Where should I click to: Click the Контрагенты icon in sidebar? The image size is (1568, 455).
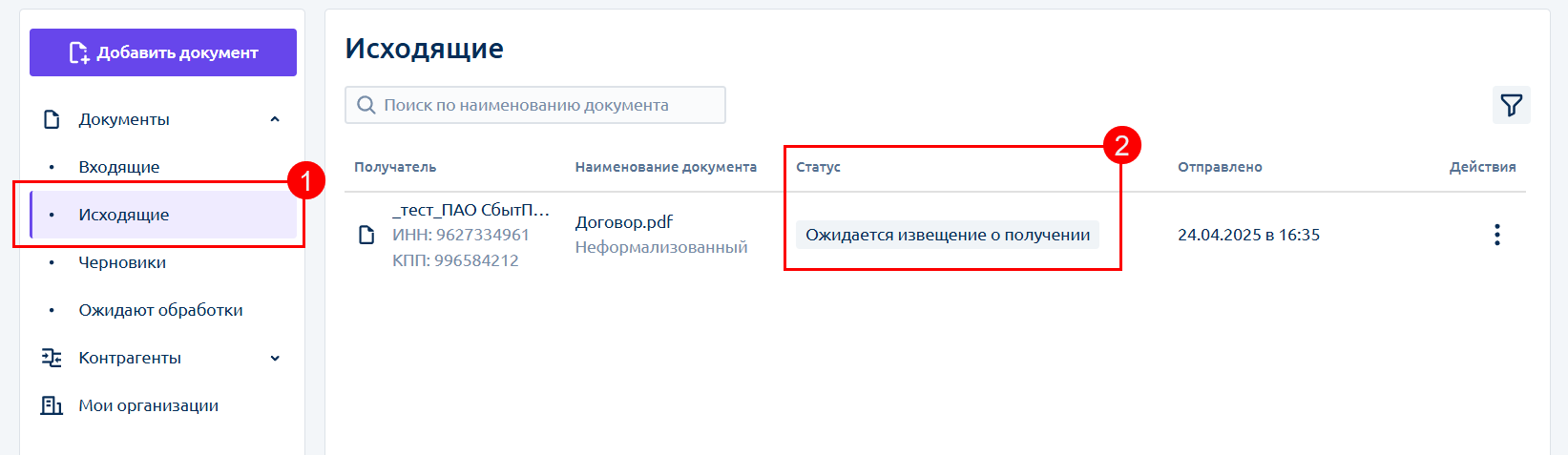(x=52, y=358)
